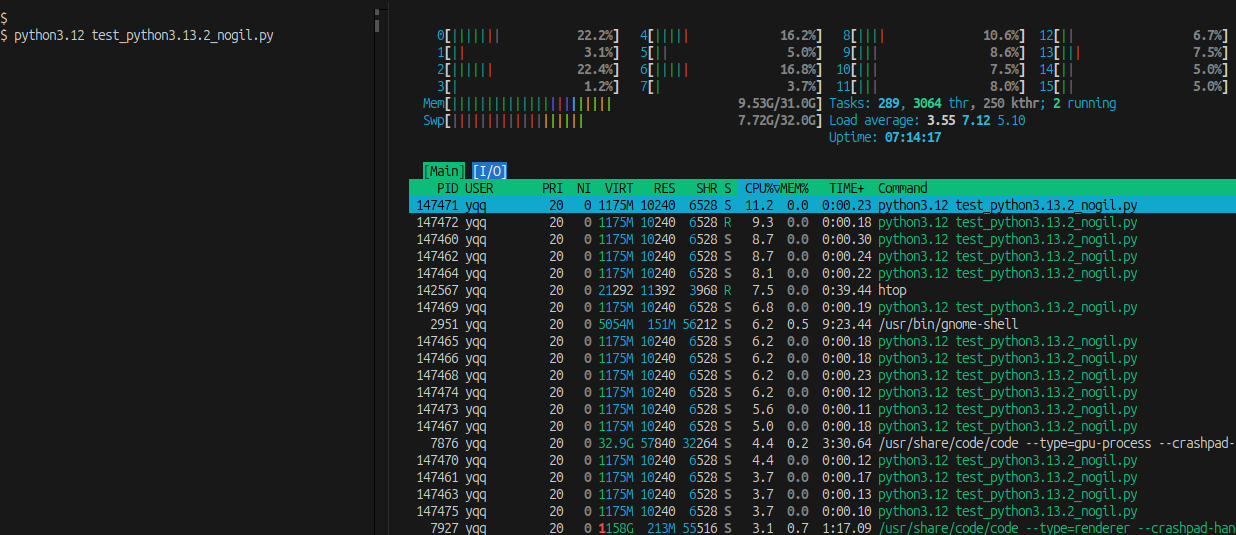The image size is (1236, 535).
Task: Click the CPU 13 meter showing 7.5%
Action: tap(1134, 52)
